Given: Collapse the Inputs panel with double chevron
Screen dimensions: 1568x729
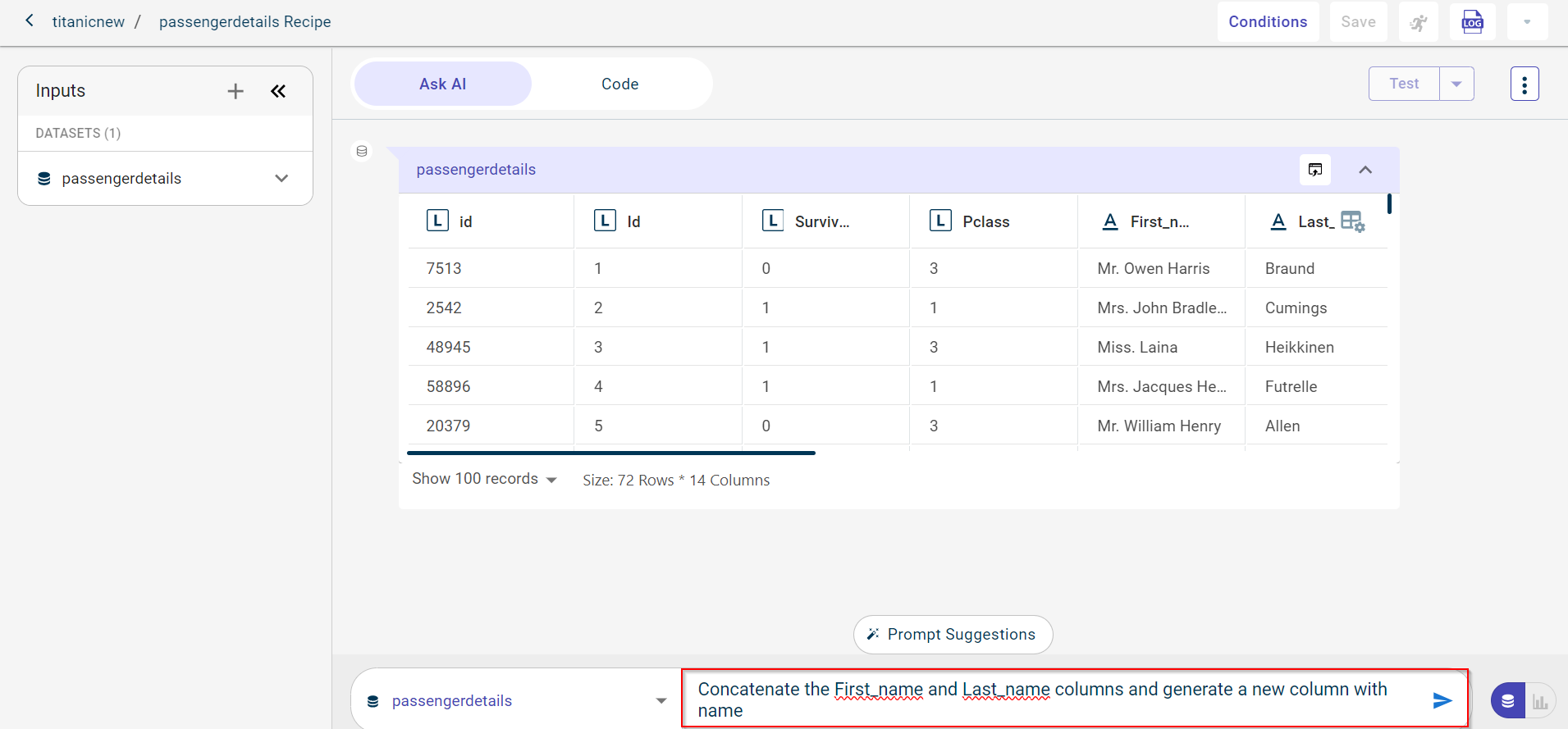Looking at the screenshot, I should (x=278, y=91).
